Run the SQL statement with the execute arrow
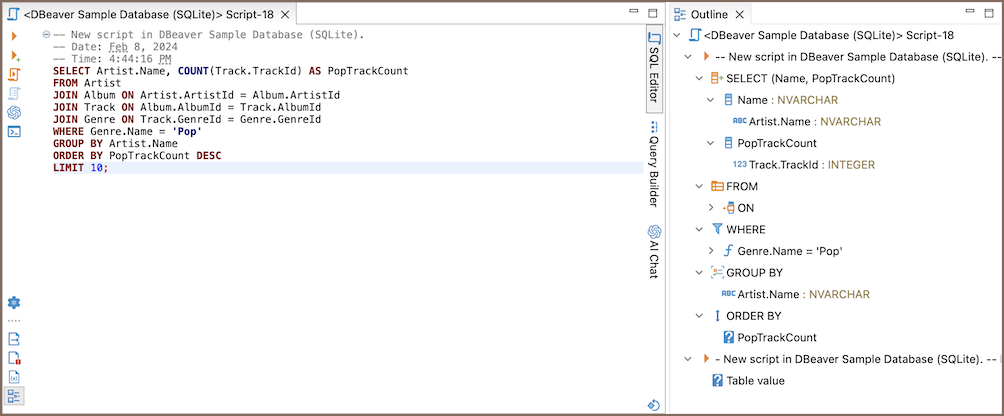Image resolution: width=1004 pixels, height=416 pixels. point(14,36)
